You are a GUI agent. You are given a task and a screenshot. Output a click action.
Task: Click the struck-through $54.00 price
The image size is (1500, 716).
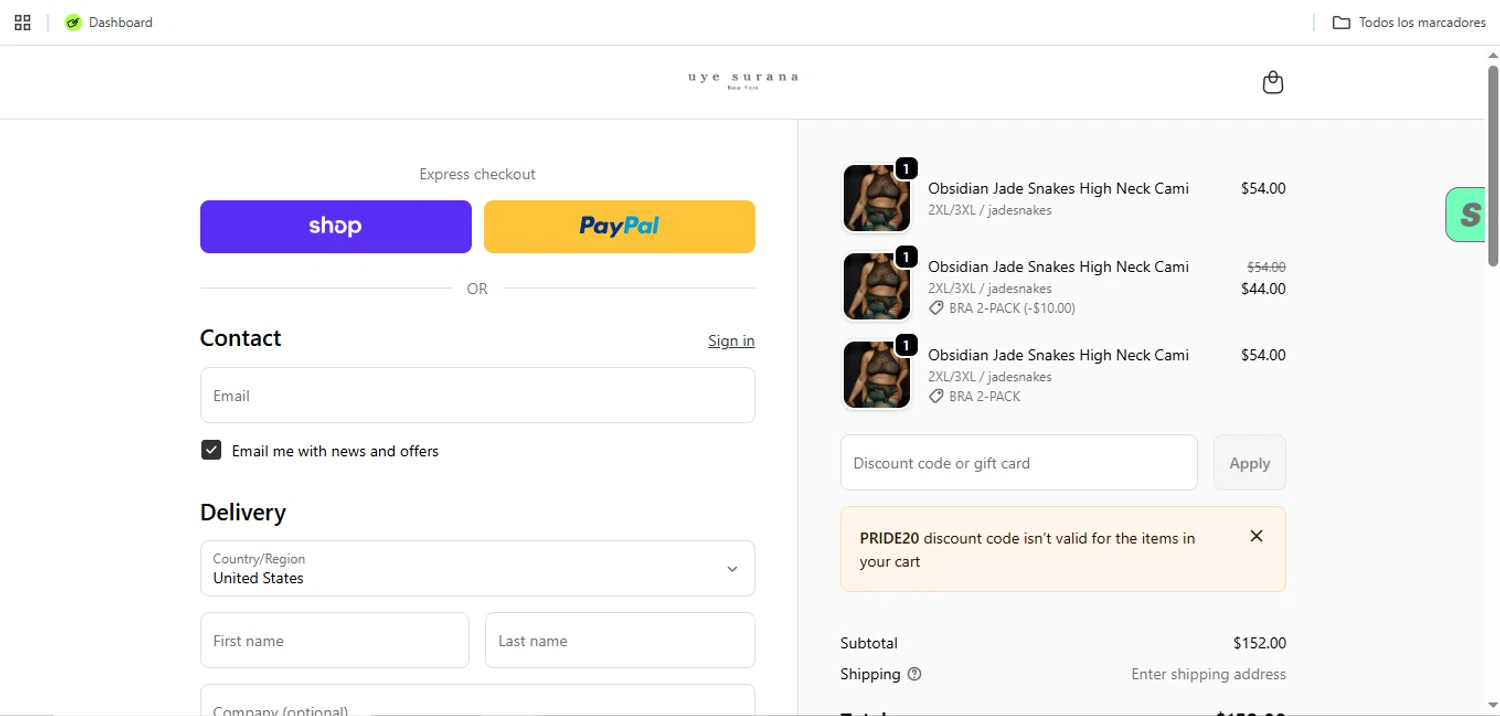coord(1266,267)
